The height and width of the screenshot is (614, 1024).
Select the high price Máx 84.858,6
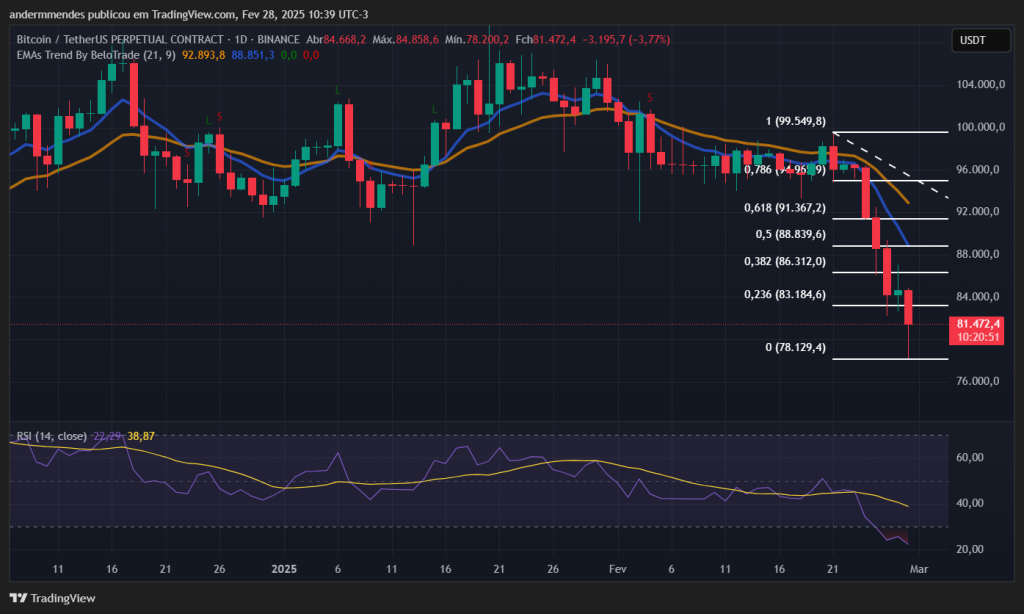[406, 40]
